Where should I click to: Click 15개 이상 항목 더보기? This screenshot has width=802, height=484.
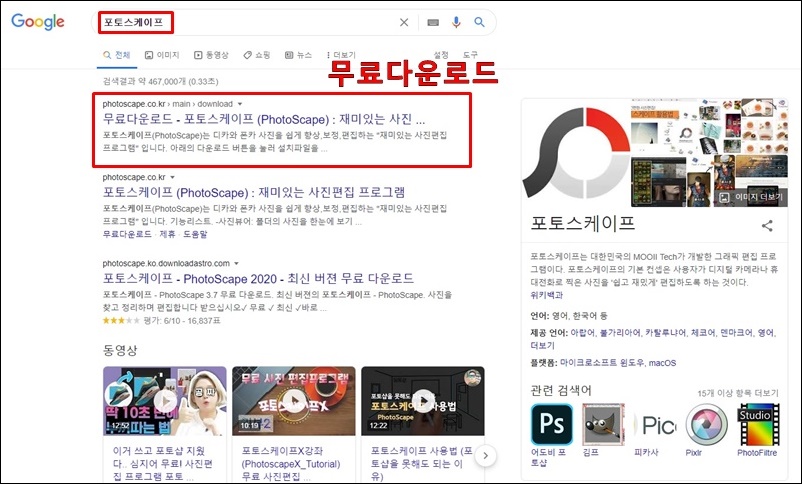coord(738,393)
